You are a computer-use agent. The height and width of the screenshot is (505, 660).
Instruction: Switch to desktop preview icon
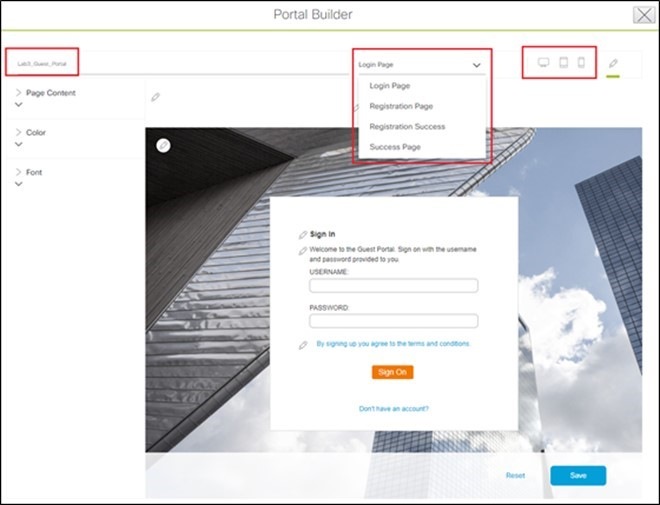(x=543, y=63)
